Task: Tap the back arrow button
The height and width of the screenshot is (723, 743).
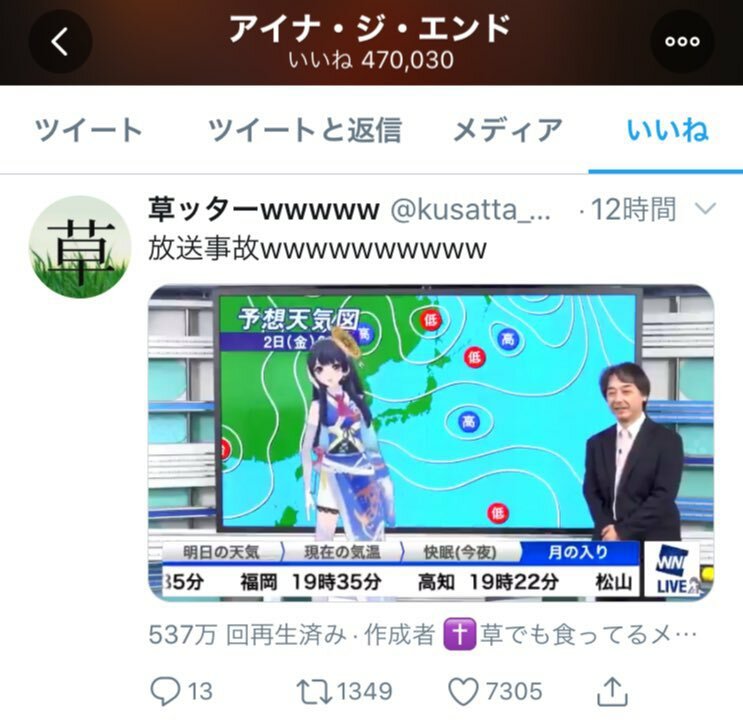Action: pyautogui.click(x=60, y=42)
